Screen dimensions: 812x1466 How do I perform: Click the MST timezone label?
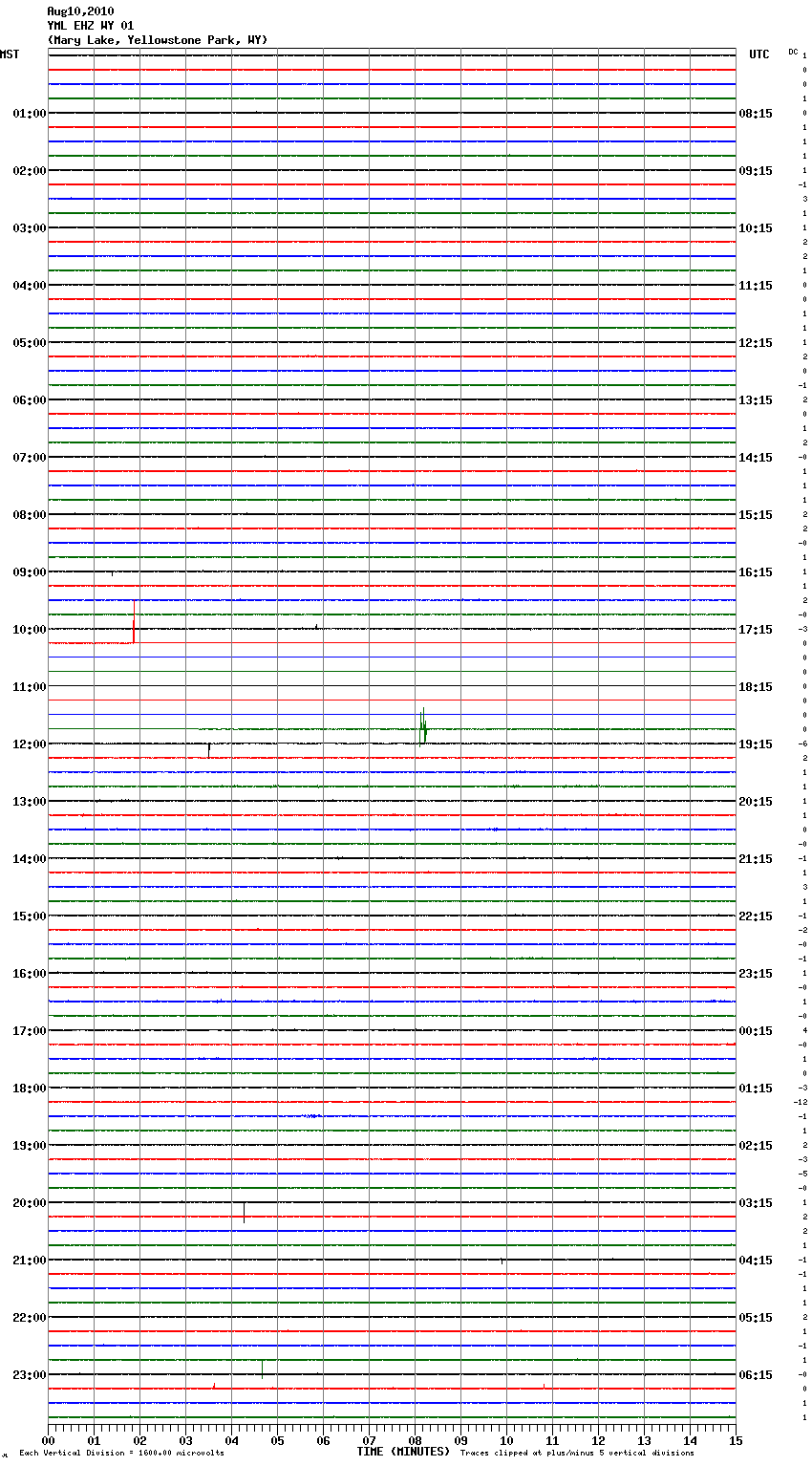[x=10, y=54]
